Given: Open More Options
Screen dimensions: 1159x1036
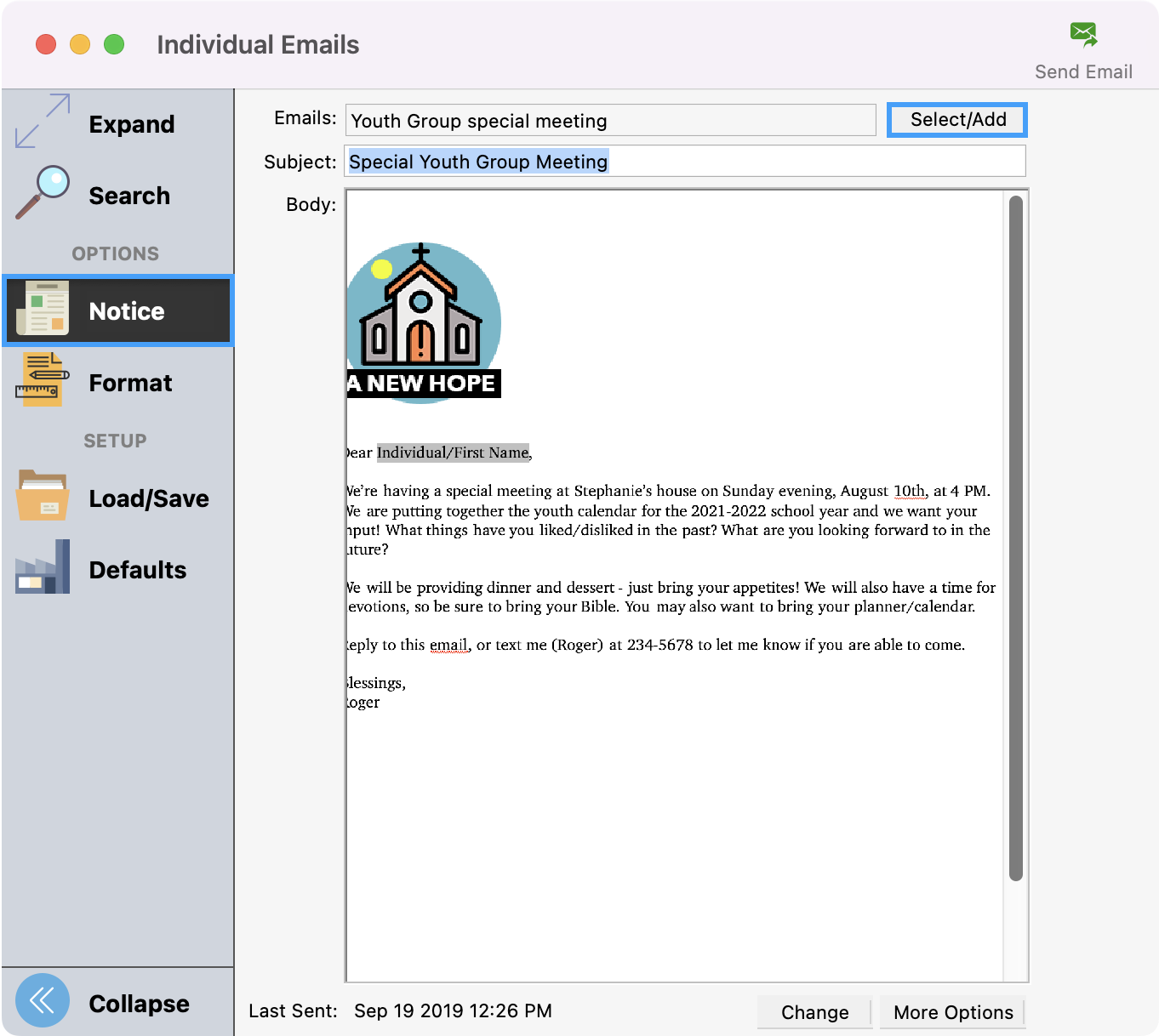Looking at the screenshot, I should (952, 1012).
